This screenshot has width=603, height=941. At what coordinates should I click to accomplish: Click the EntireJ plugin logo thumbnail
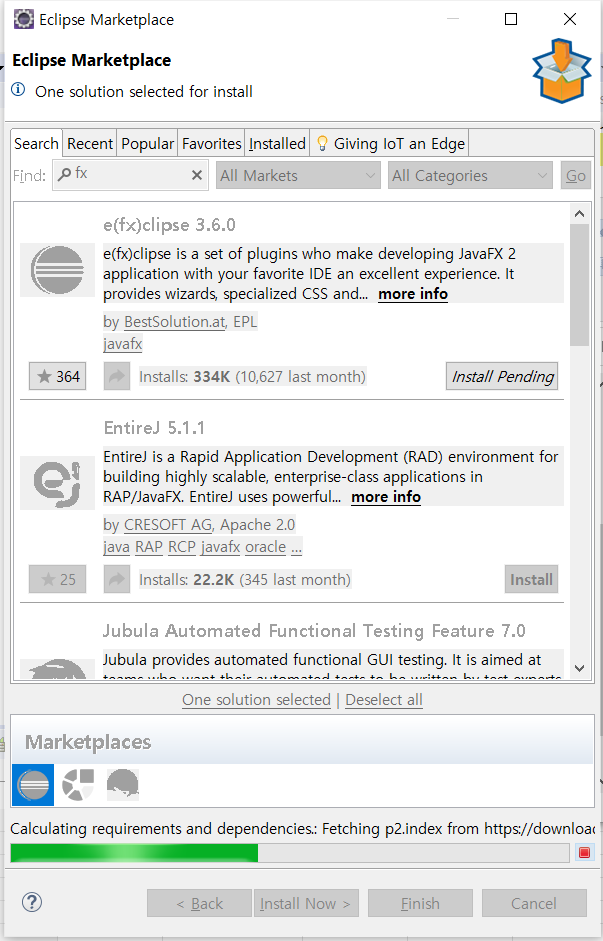click(x=58, y=483)
